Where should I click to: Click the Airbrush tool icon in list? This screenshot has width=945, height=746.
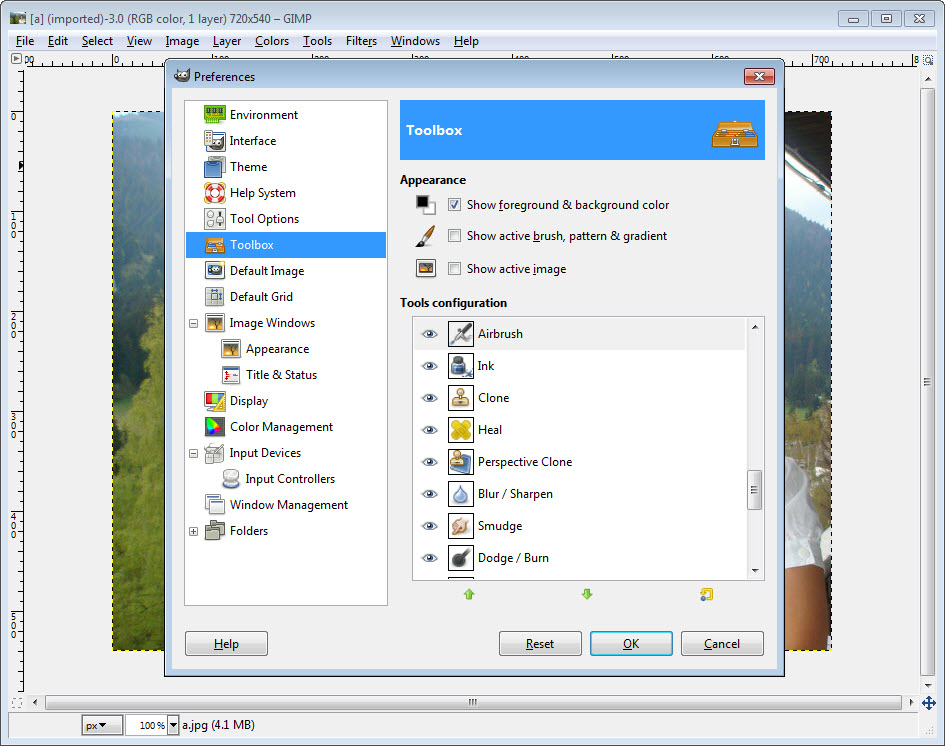pyautogui.click(x=460, y=334)
